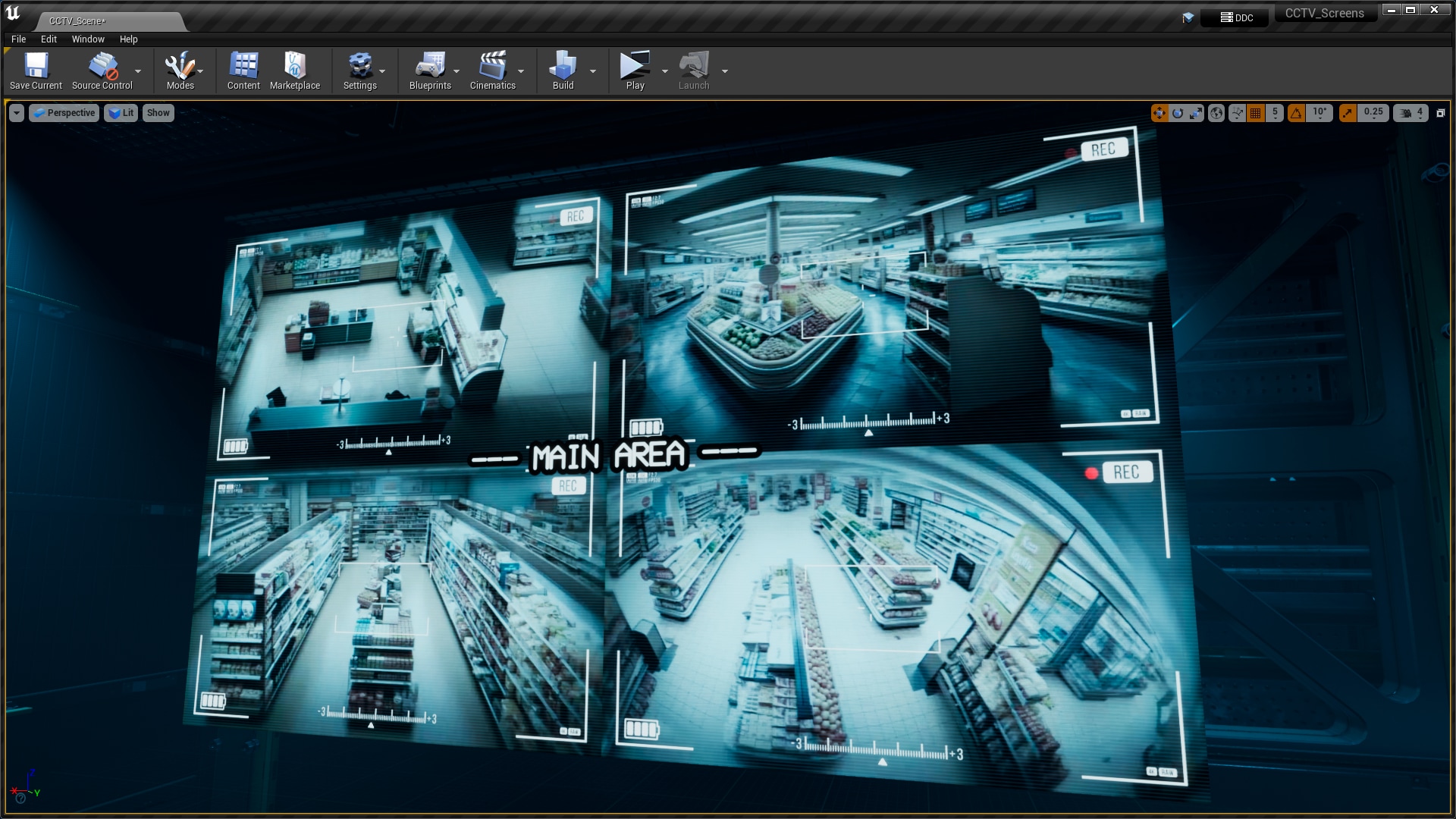Open the Show flags dropdown
The width and height of the screenshot is (1456, 819).
pos(158,113)
